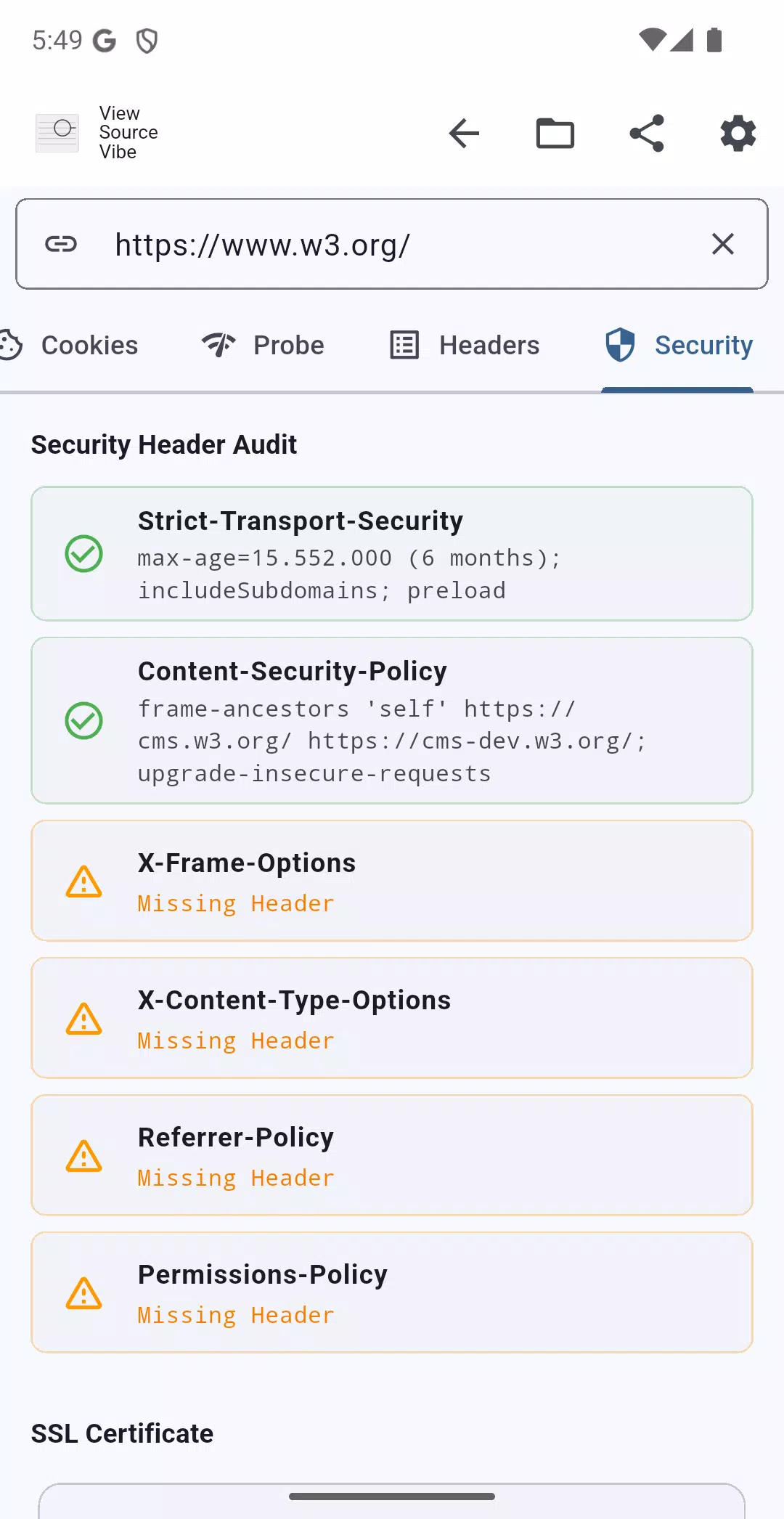Open the Permissions-Policy missing header card

(x=392, y=1292)
